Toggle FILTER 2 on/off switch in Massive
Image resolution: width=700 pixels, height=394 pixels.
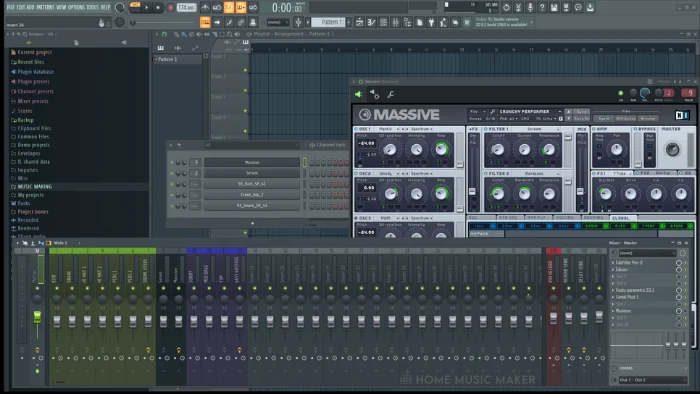tap(486, 173)
